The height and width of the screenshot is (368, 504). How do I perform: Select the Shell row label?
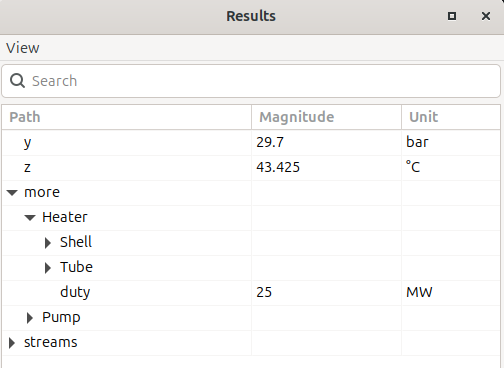coord(76,242)
